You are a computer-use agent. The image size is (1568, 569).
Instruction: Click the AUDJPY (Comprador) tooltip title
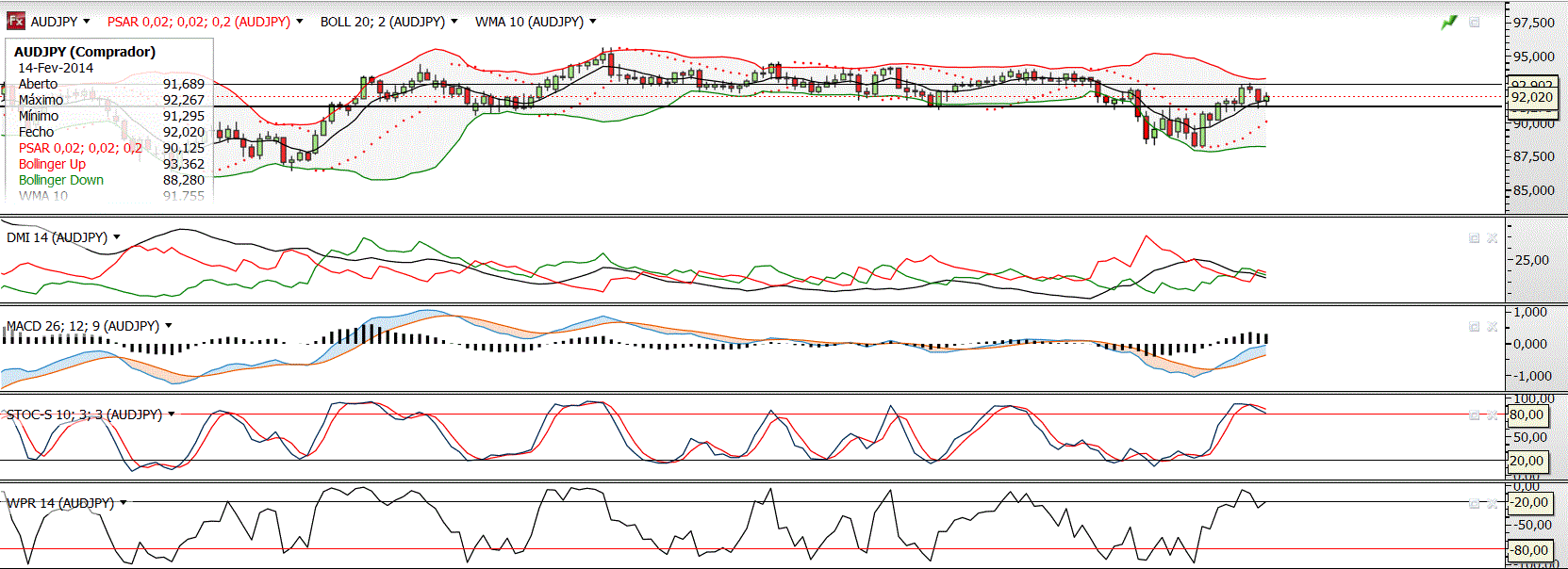[x=85, y=52]
